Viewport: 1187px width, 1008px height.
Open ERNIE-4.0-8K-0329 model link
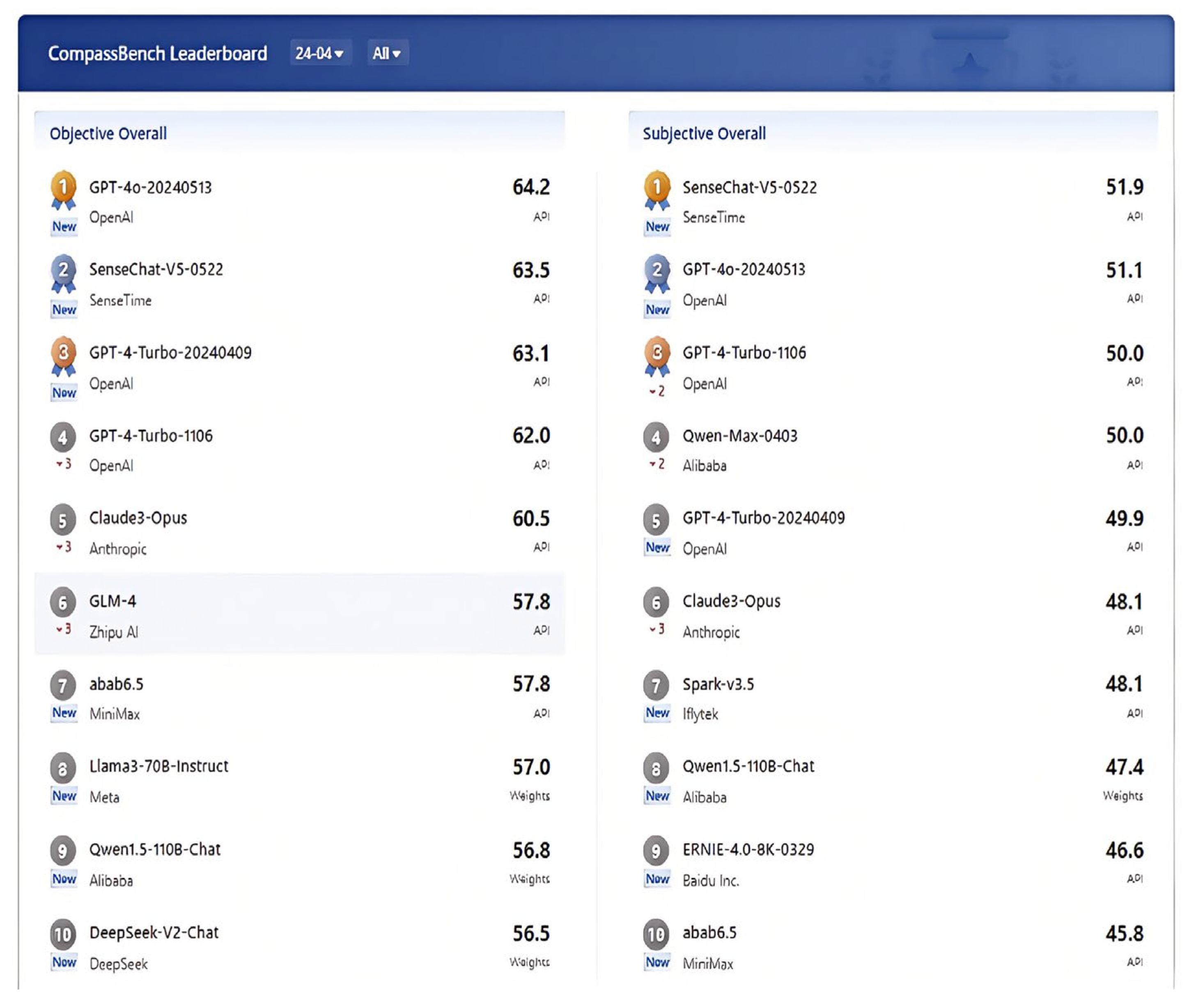tap(748, 850)
